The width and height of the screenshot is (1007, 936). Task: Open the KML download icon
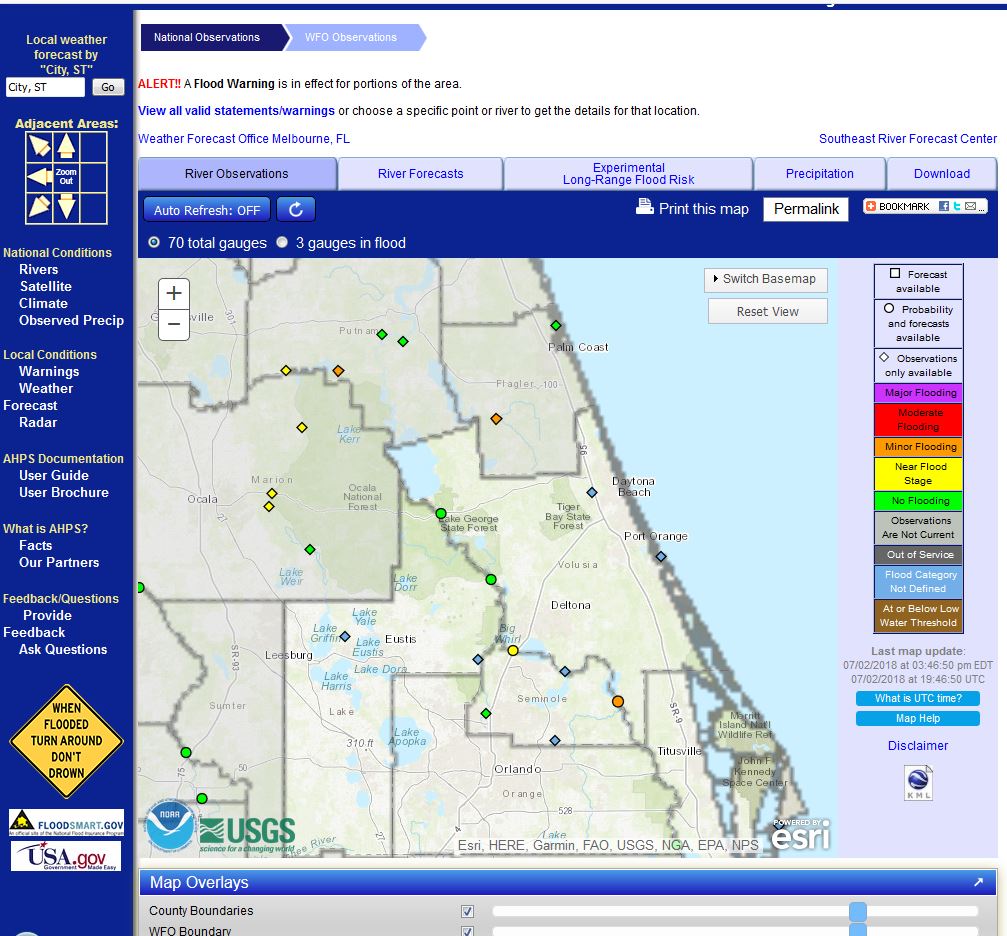click(918, 782)
